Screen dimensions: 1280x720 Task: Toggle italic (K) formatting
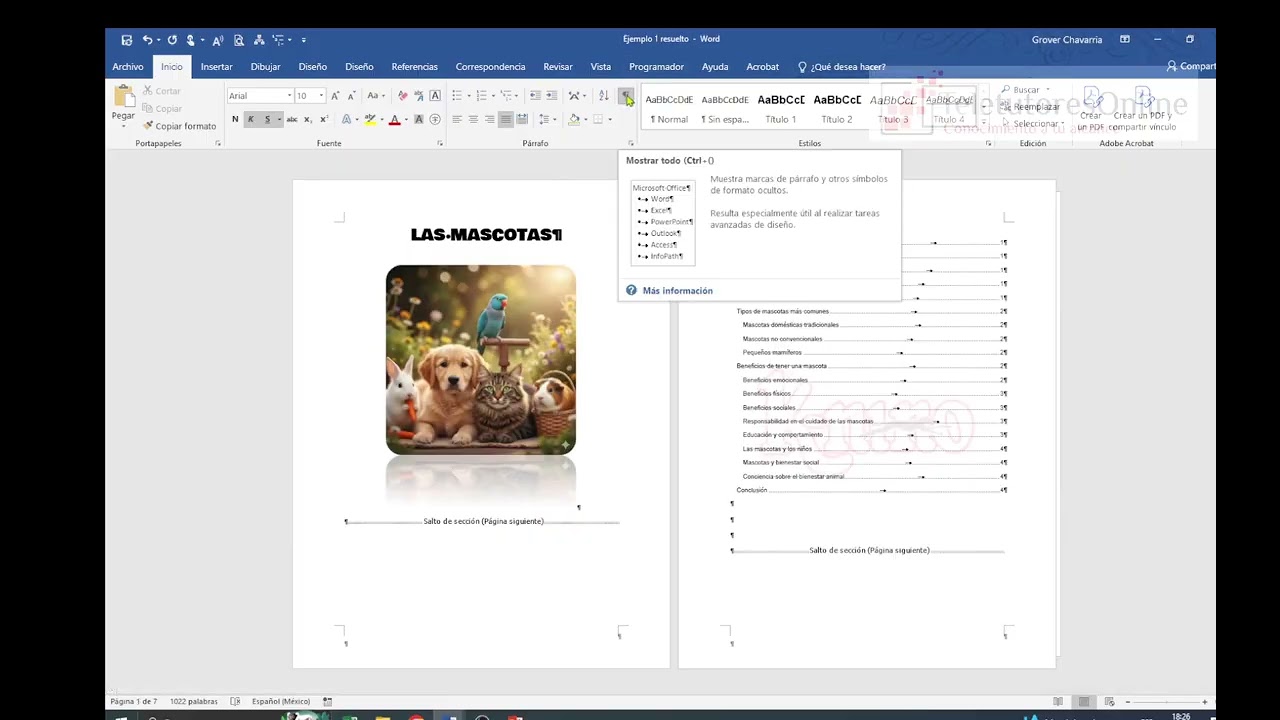[x=251, y=119]
